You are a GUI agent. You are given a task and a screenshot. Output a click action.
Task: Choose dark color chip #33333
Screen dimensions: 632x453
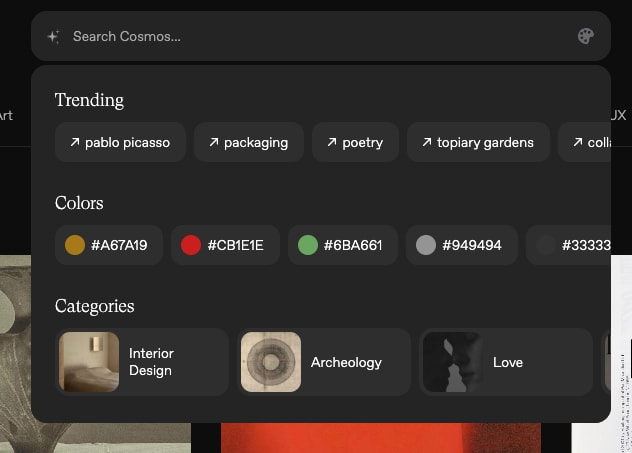569,245
